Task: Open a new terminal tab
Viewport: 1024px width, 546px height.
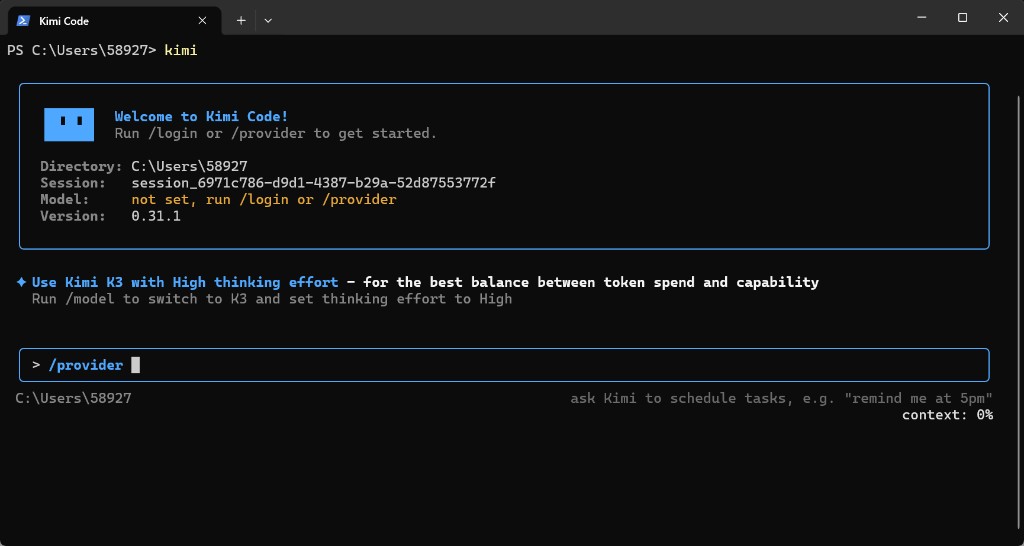Action: (241, 20)
